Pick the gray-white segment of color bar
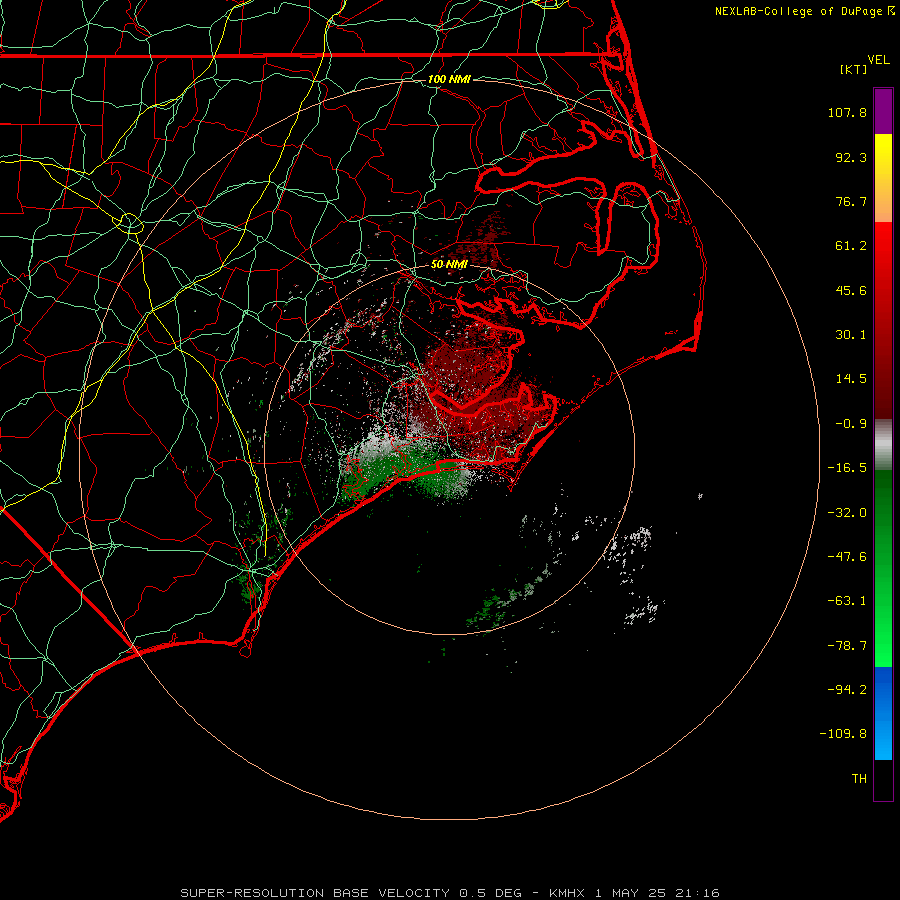900x900 pixels. pos(883,445)
